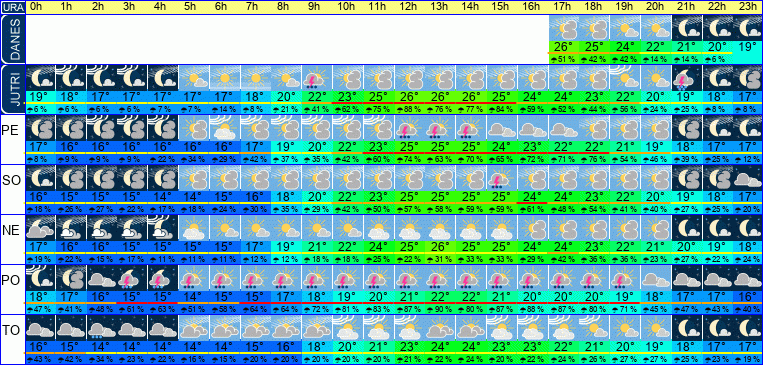The height and width of the screenshot is (365, 763).
Task: Click the sunny icon for JUTRI at 6h
Action: click(224, 78)
